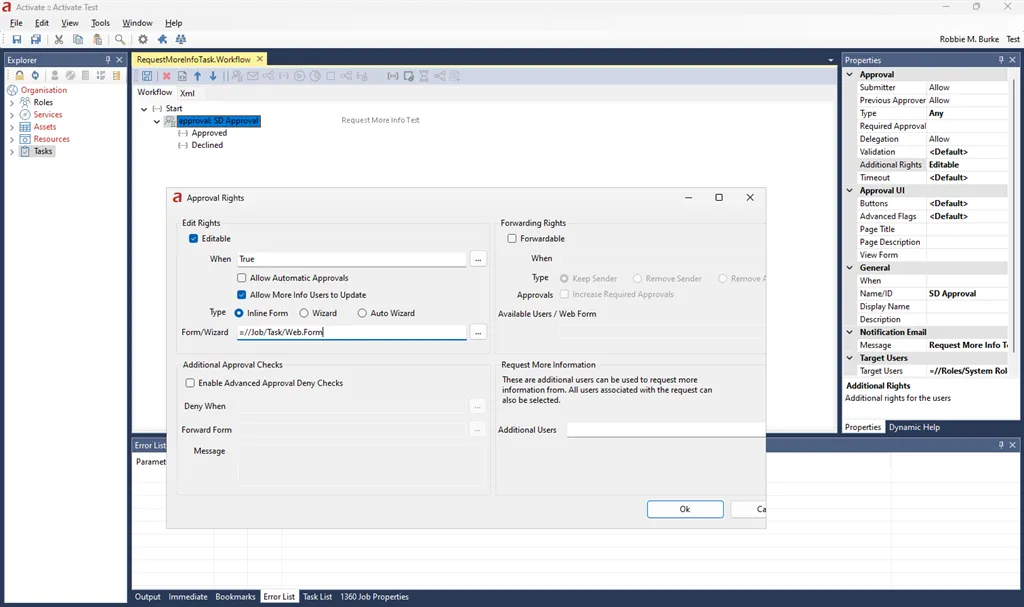
Task: Tick the Forwardable checkbox
Action: point(512,238)
